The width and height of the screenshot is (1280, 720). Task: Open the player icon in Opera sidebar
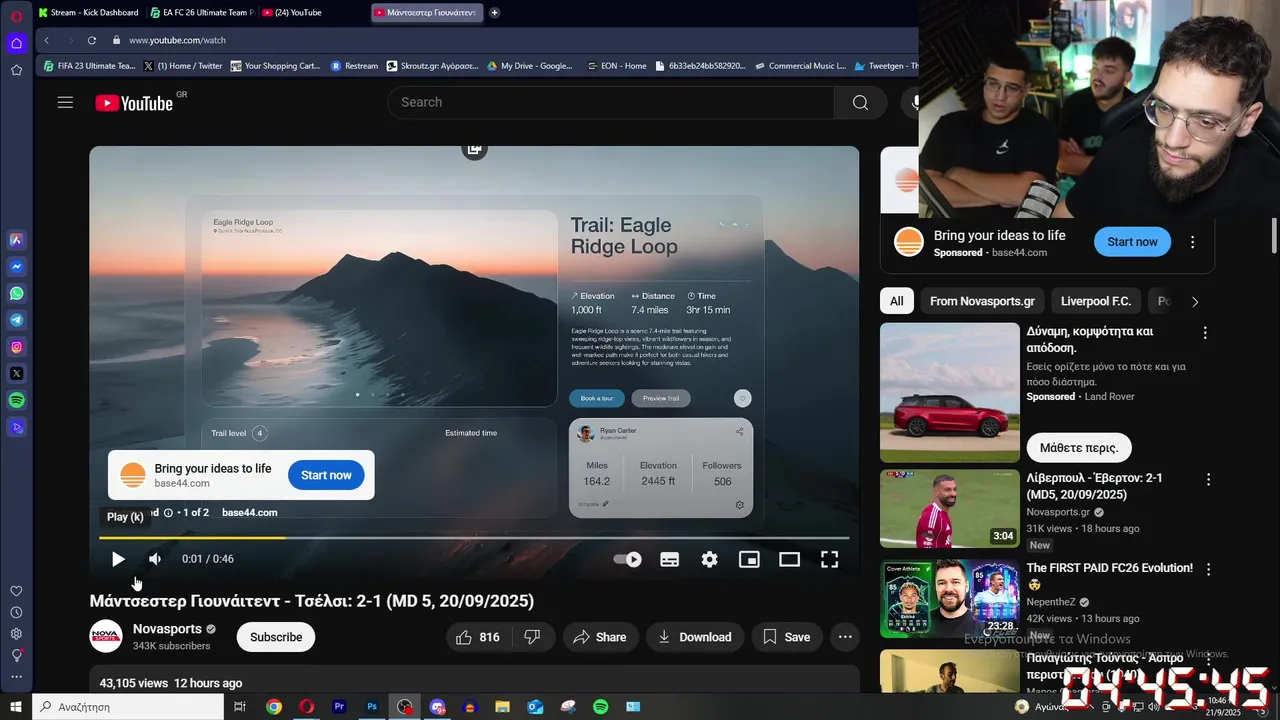point(16,427)
